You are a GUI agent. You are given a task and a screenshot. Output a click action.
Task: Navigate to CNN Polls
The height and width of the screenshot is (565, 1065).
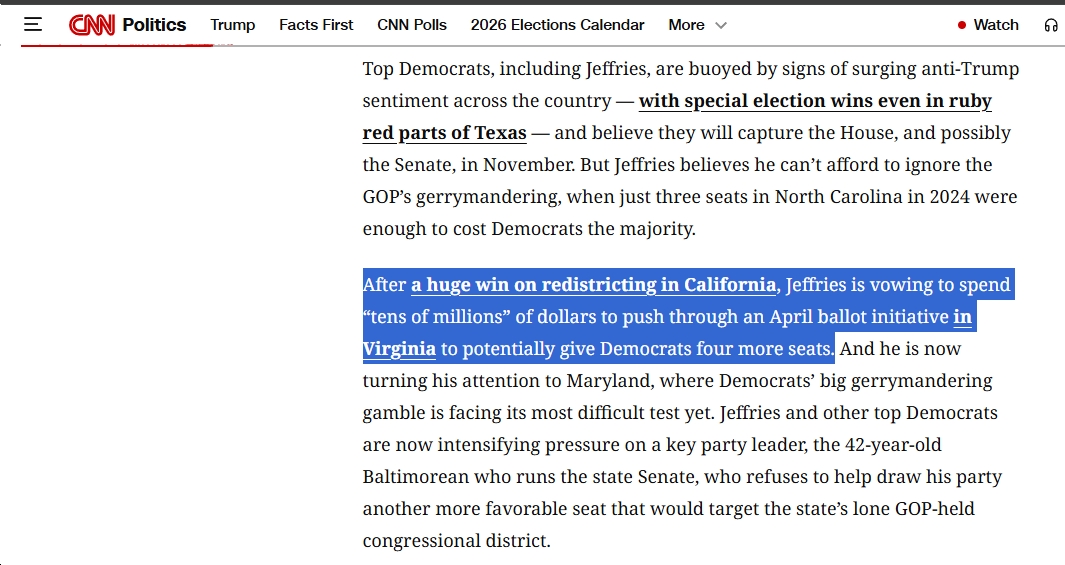point(412,25)
